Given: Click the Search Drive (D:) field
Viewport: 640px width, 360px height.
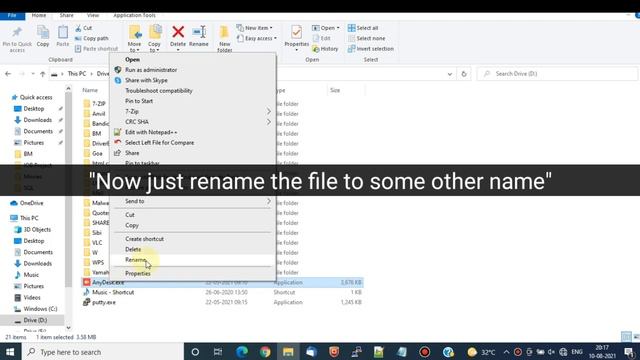Looking at the screenshot, I should pyautogui.click(x=557, y=74).
